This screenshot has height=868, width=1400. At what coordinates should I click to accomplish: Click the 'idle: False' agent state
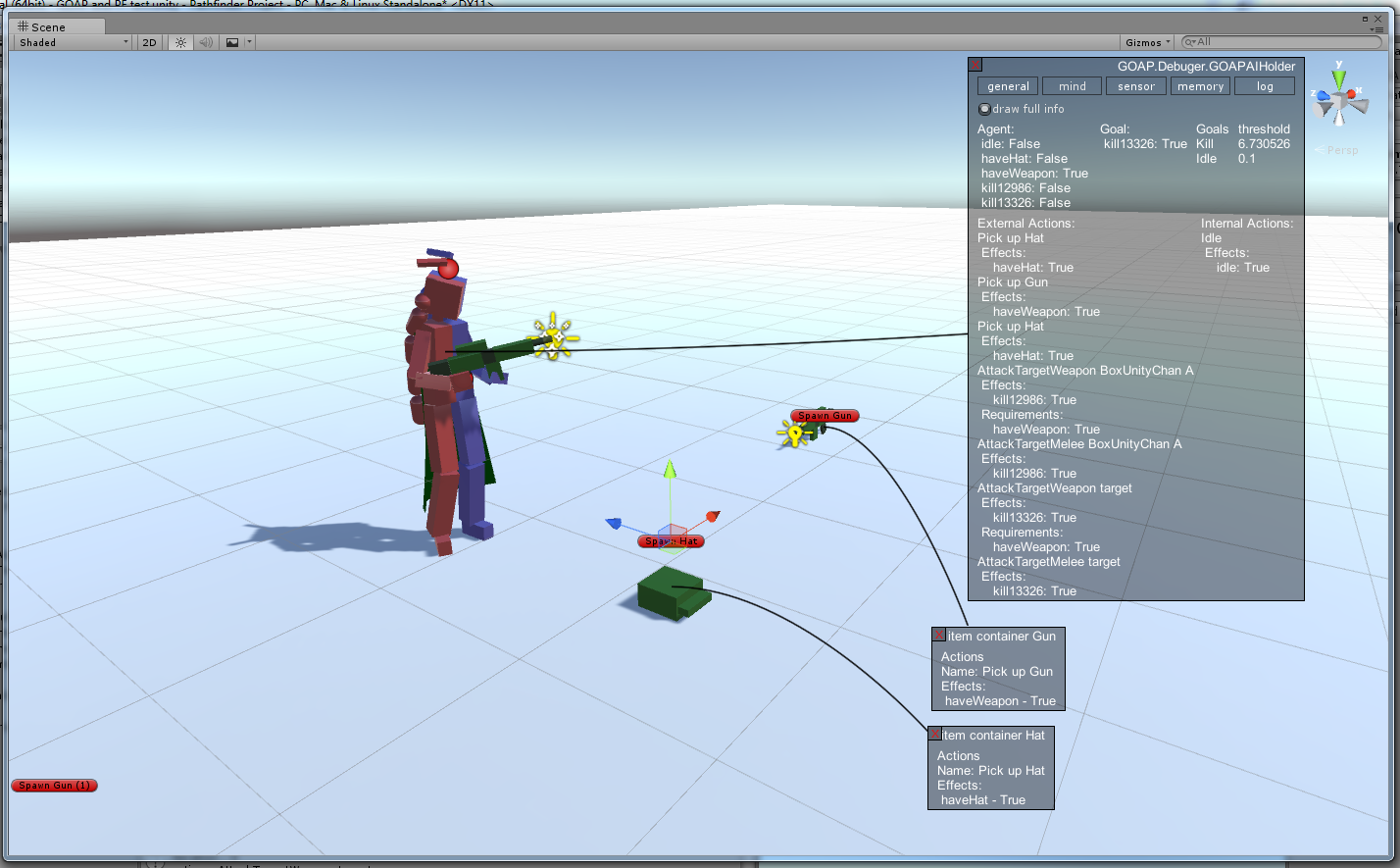pos(1011,144)
